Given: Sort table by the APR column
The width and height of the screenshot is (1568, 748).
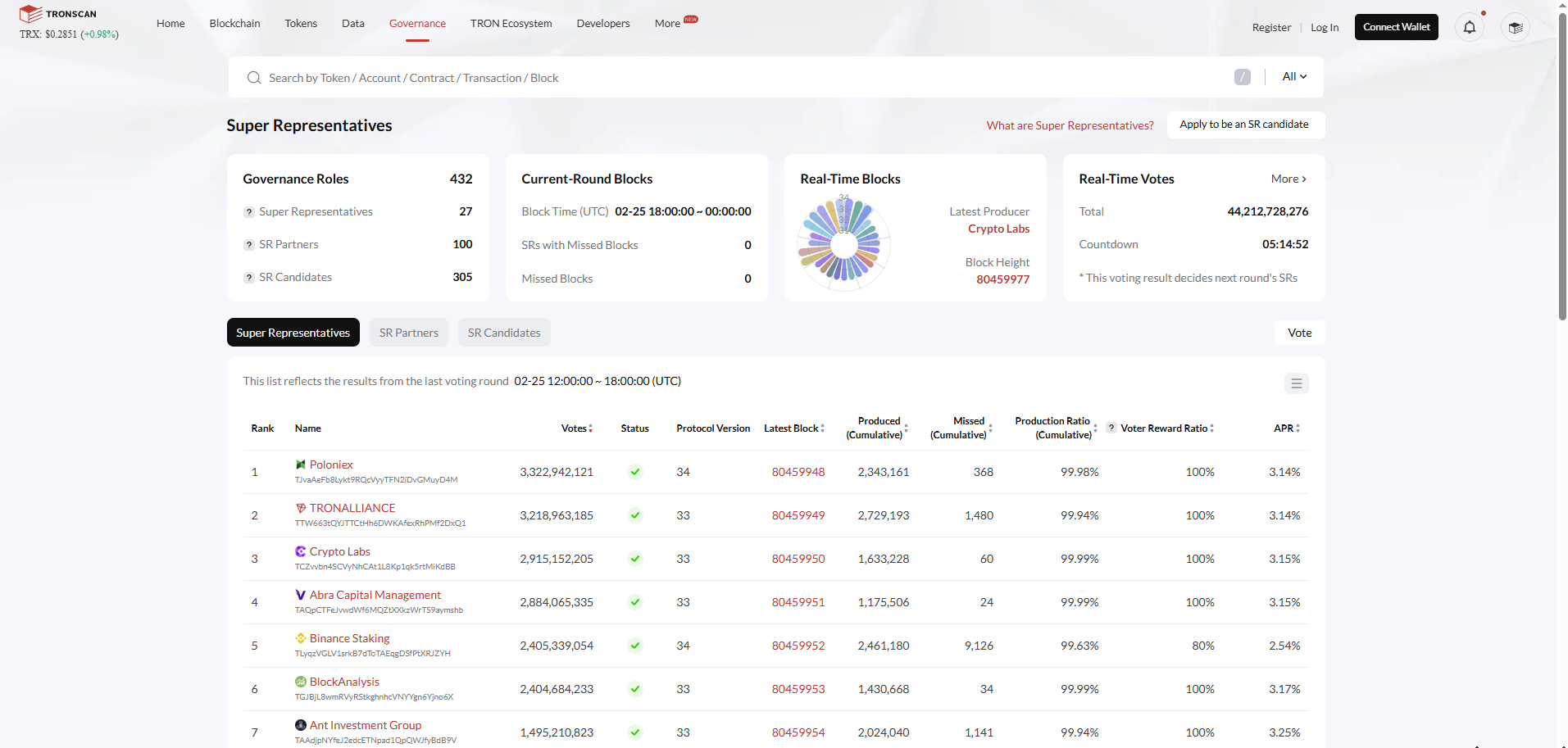Looking at the screenshot, I should (x=1287, y=428).
